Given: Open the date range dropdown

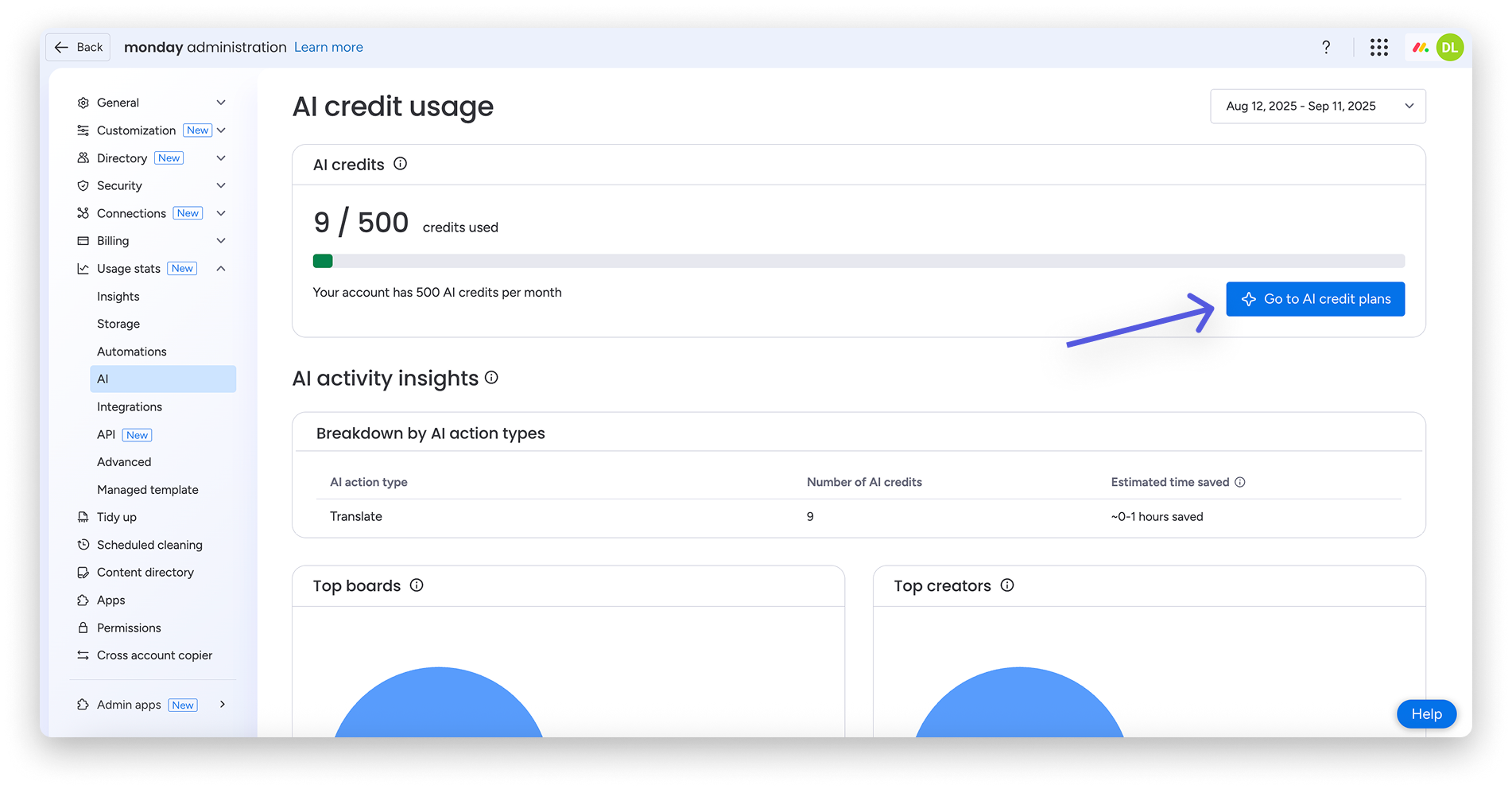Looking at the screenshot, I should (x=1317, y=107).
